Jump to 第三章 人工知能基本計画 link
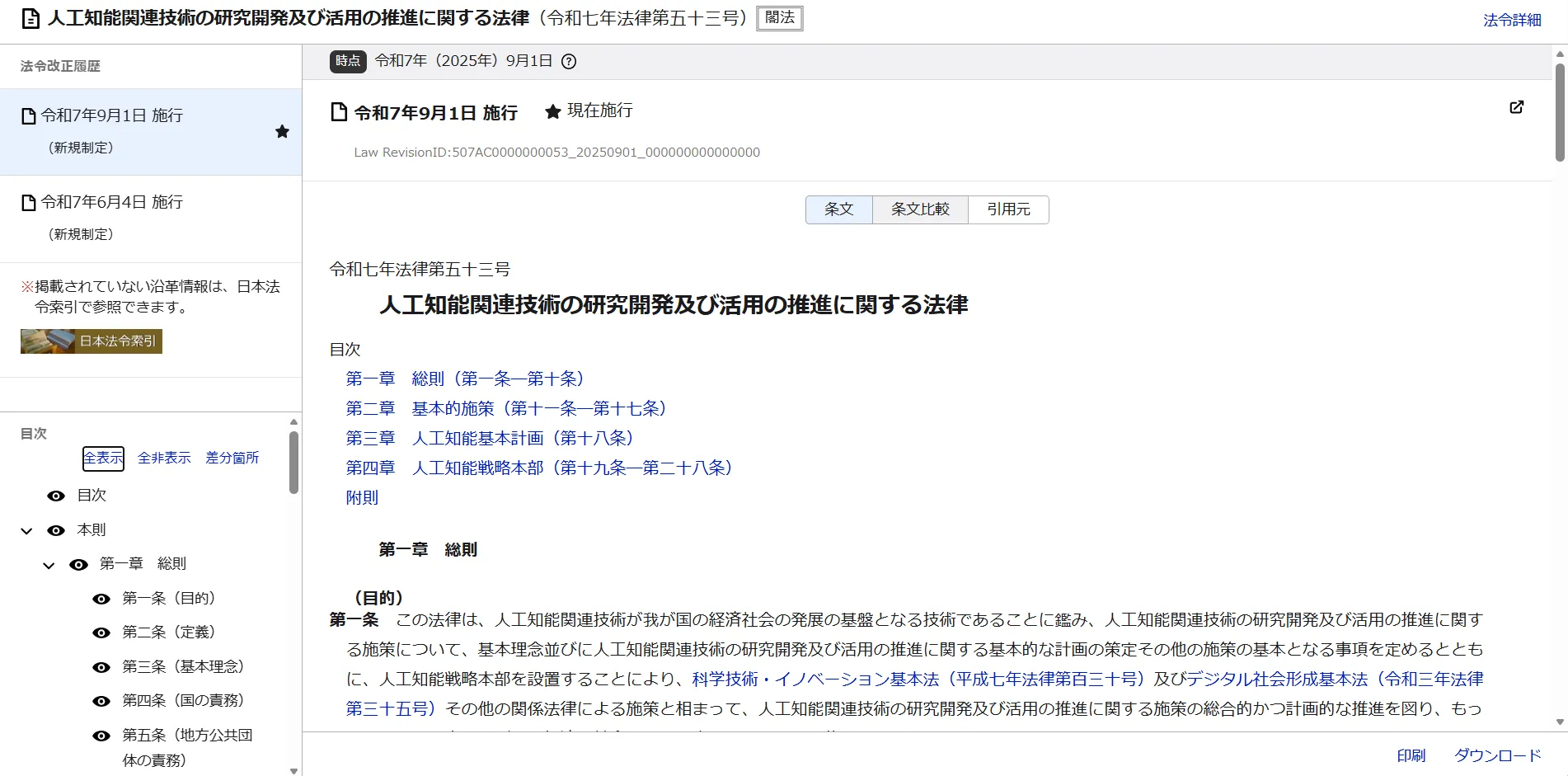This screenshot has height=776, width=1568. point(490,438)
